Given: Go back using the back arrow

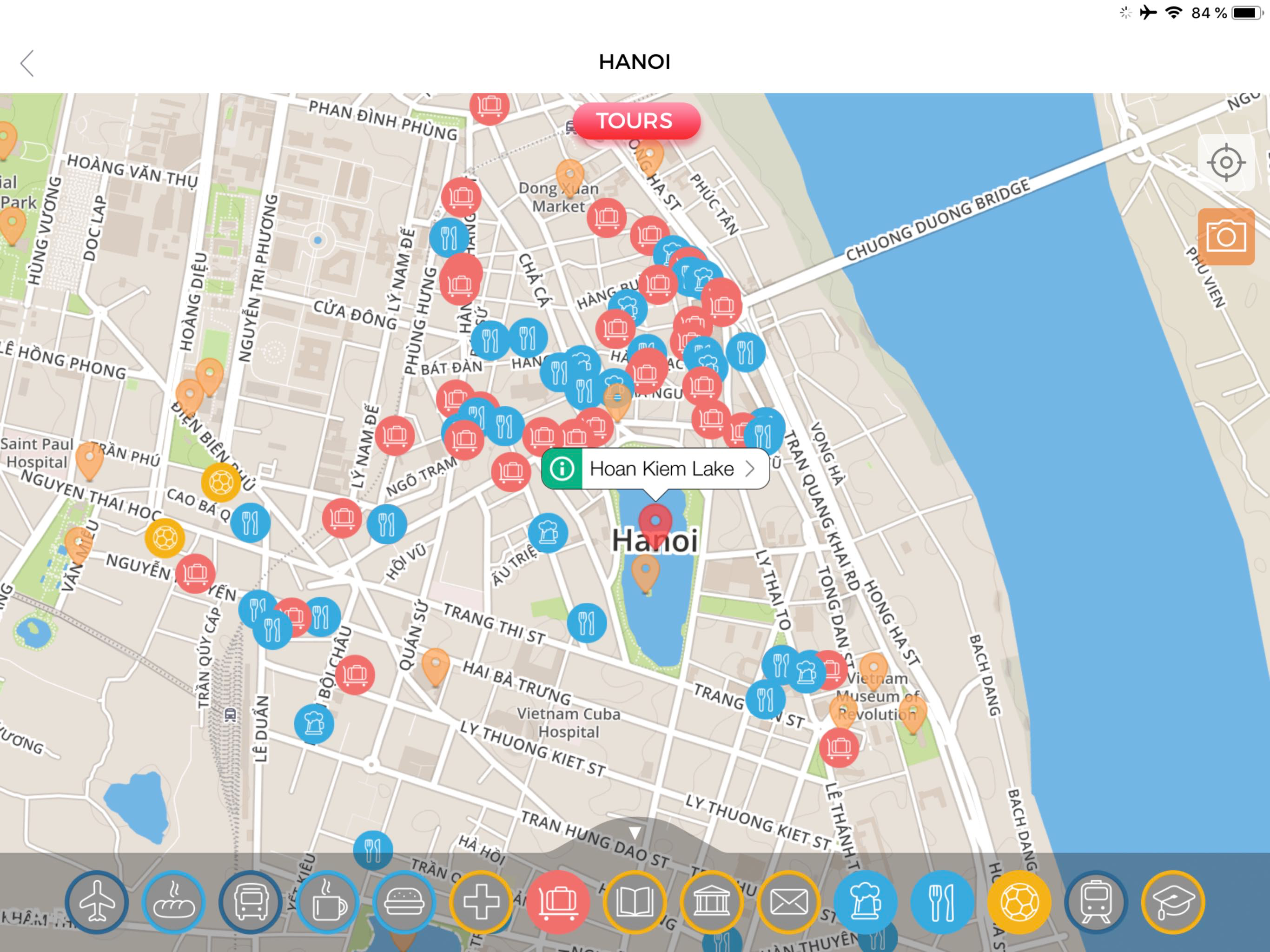Looking at the screenshot, I should (27, 63).
